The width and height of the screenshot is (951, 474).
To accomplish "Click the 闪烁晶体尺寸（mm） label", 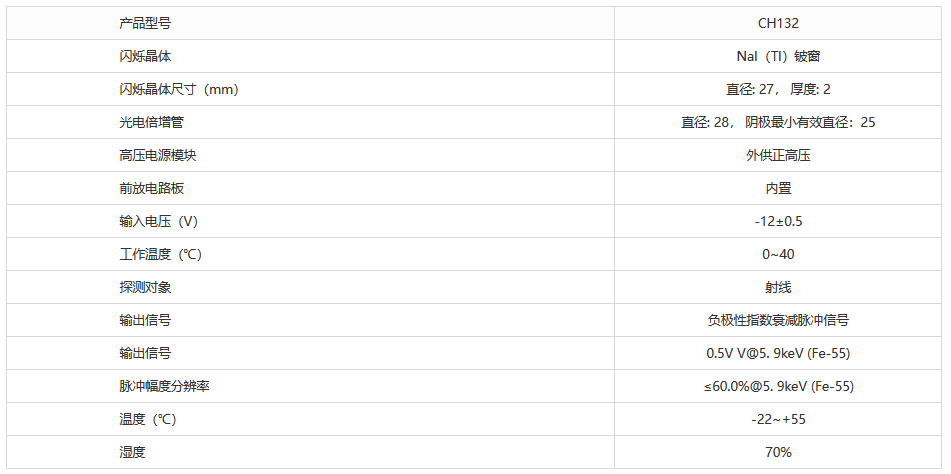I will (178, 89).
